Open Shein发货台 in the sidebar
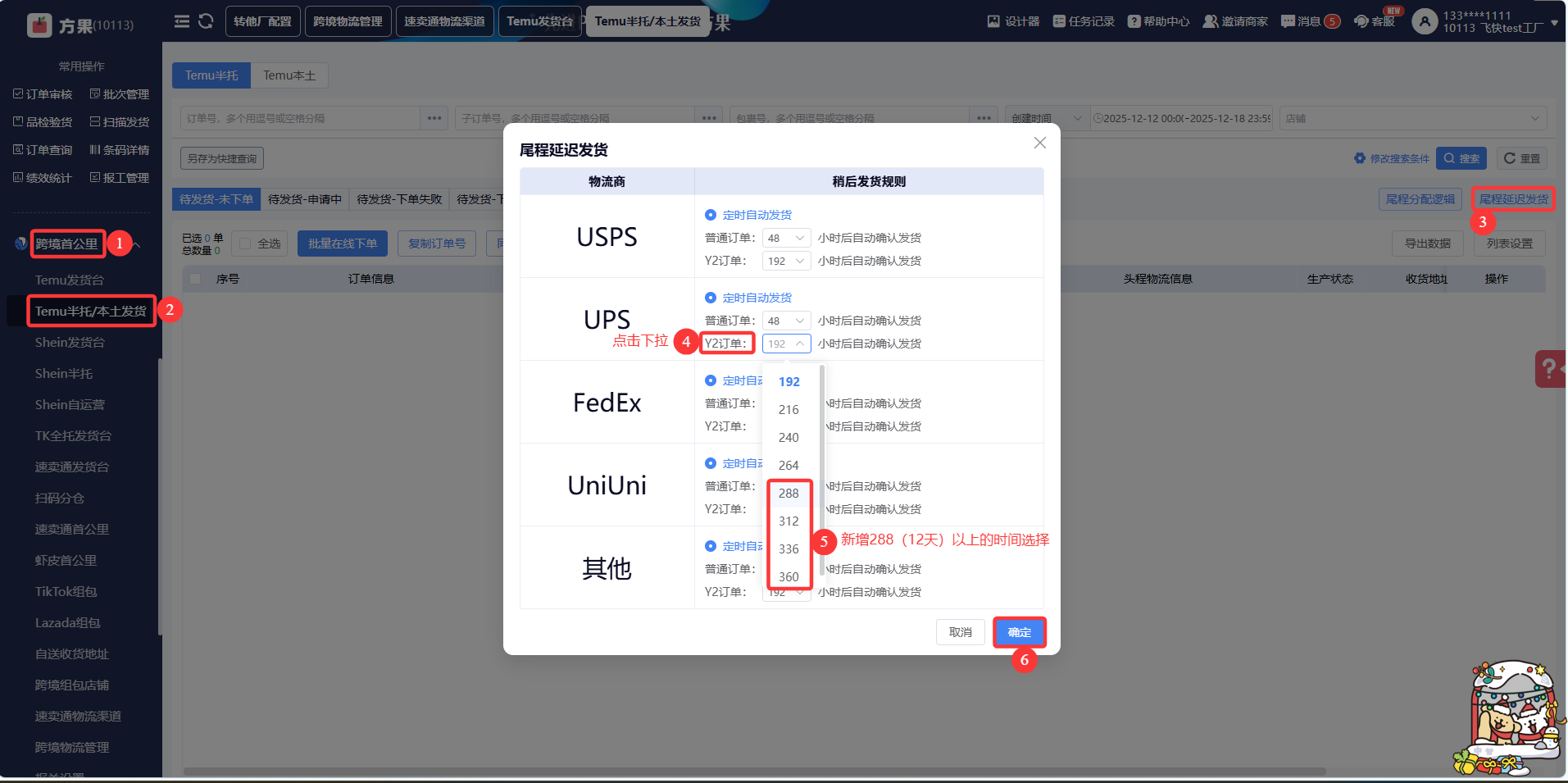Viewport: 1568px width, 783px height. [70, 343]
